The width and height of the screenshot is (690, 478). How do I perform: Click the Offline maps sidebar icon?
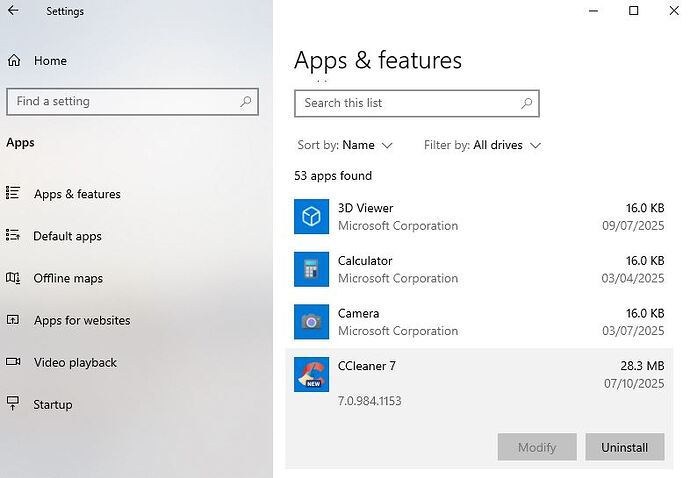[x=14, y=278]
